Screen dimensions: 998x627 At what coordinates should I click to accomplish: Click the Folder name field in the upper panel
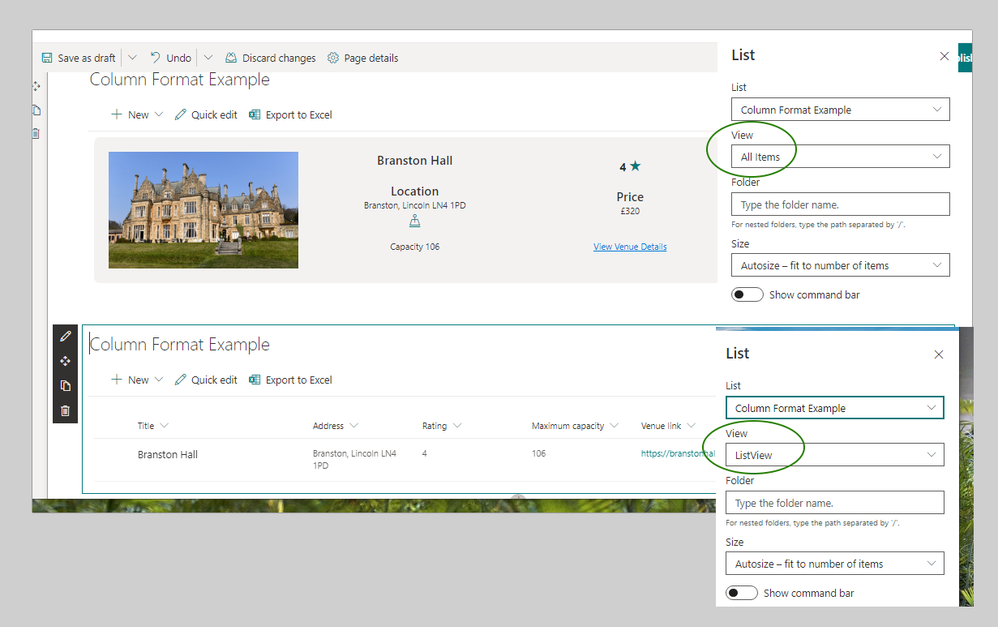pyautogui.click(x=839, y=205)
